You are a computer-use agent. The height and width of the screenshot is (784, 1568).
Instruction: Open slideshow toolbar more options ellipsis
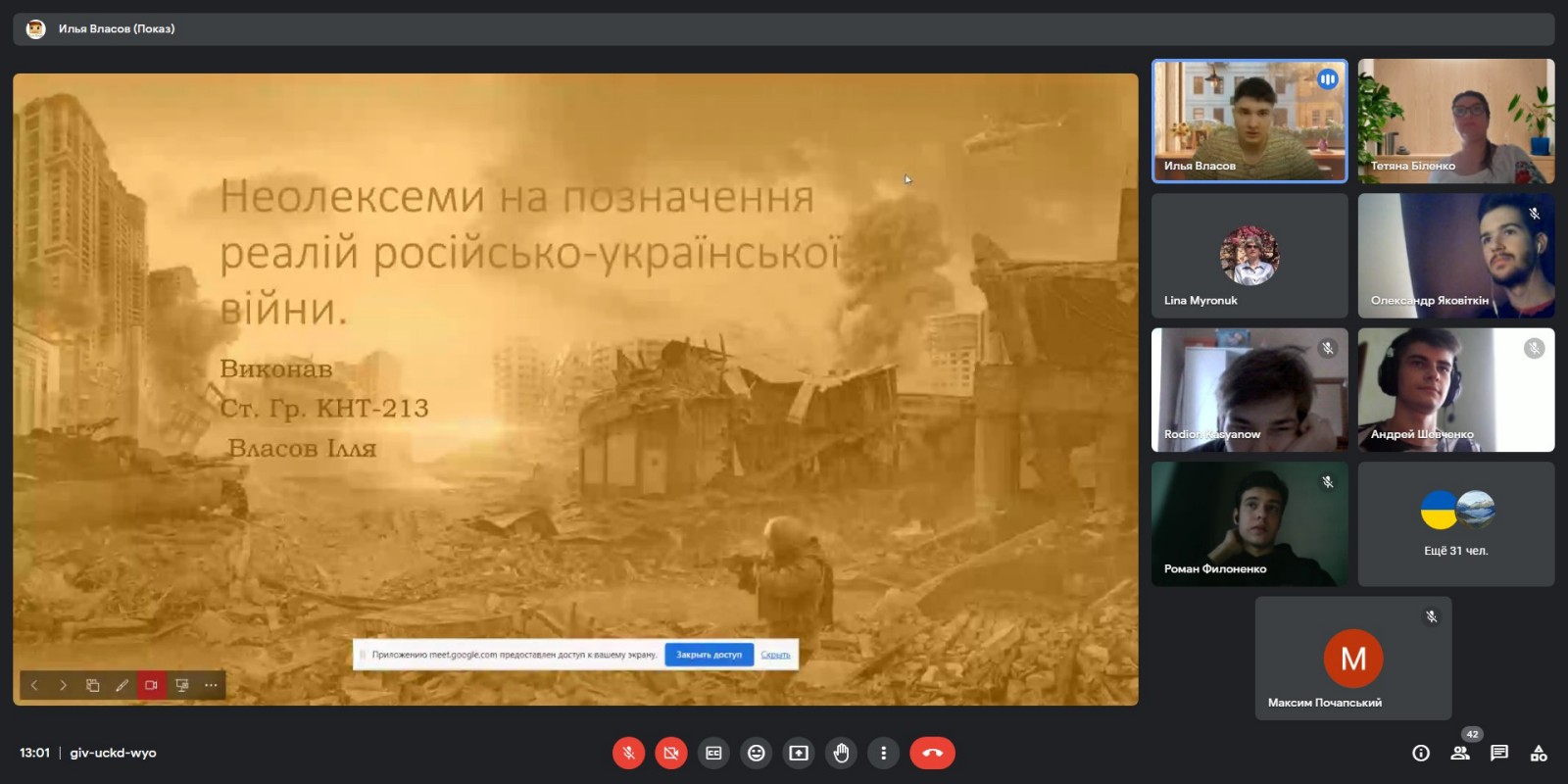211,685
